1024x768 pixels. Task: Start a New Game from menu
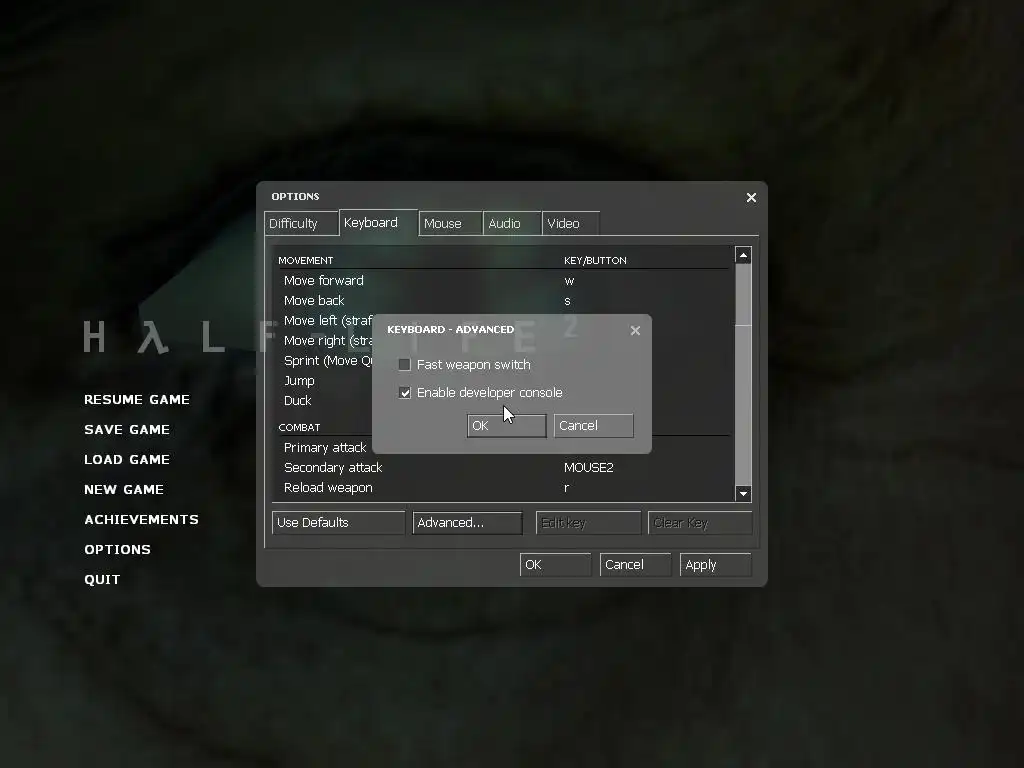pos(124,490)
